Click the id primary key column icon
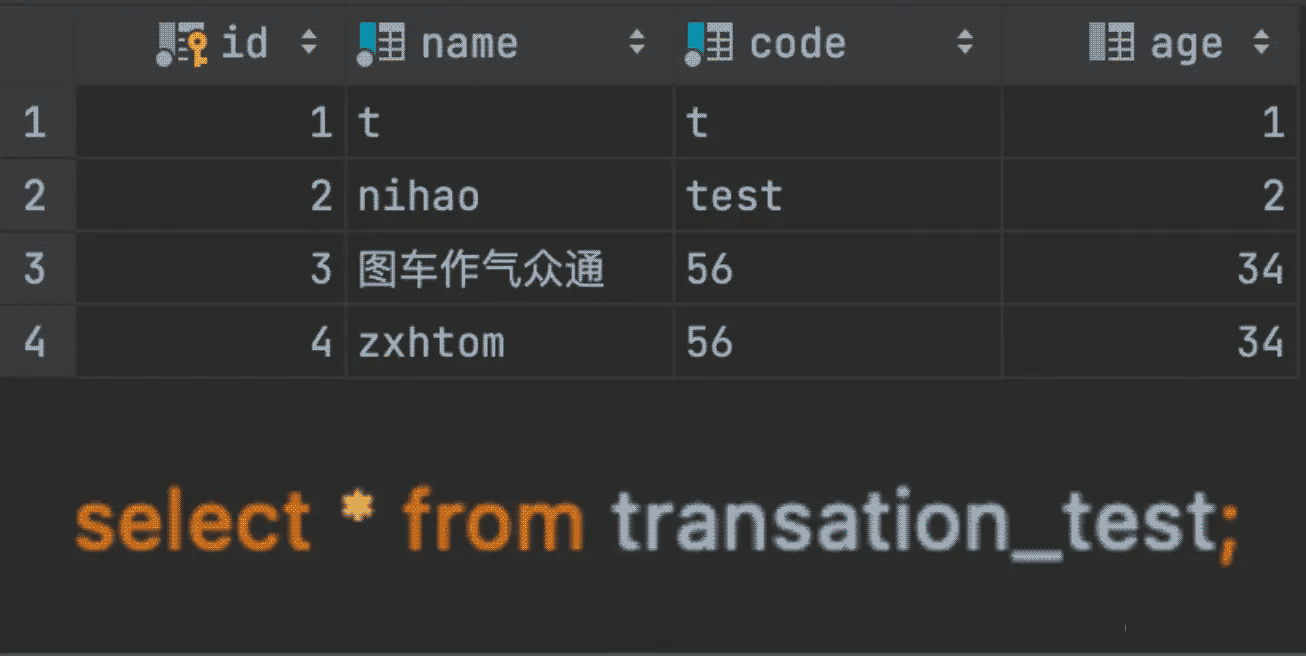Viewport: 1306px width, 656px height. 182,44
